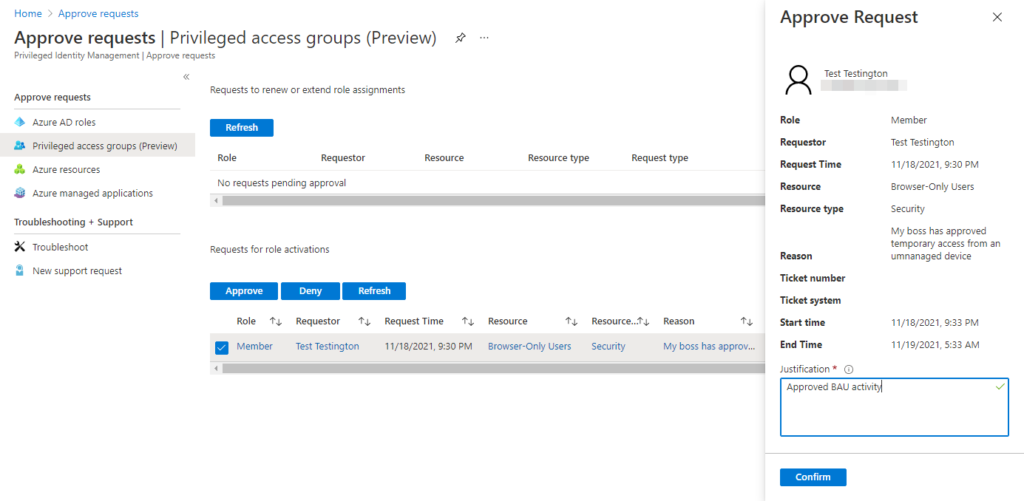
Task: Deny the selected role activation request
Action: coord(310,291)
